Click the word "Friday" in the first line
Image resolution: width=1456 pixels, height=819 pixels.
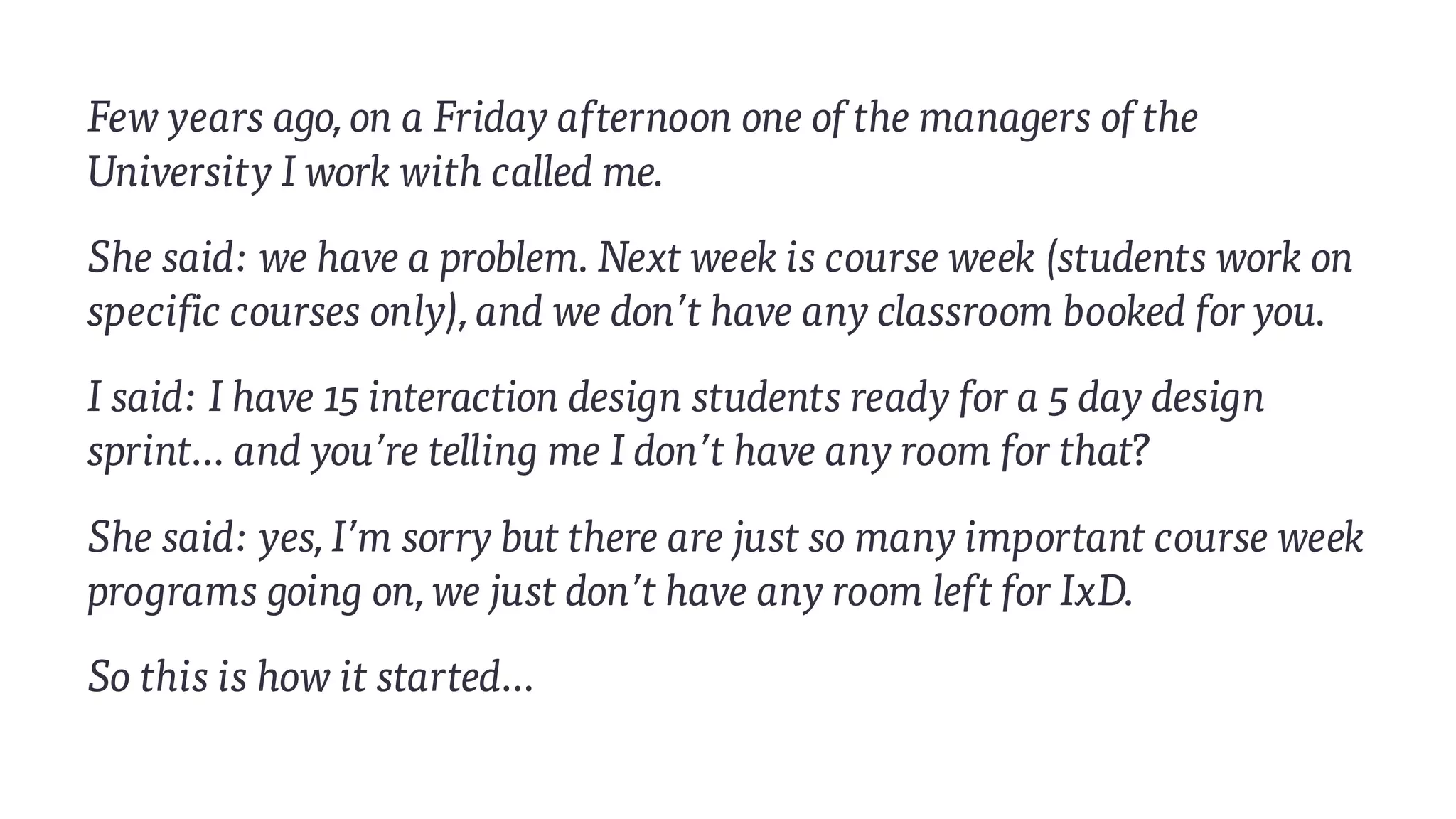(490, 119)
